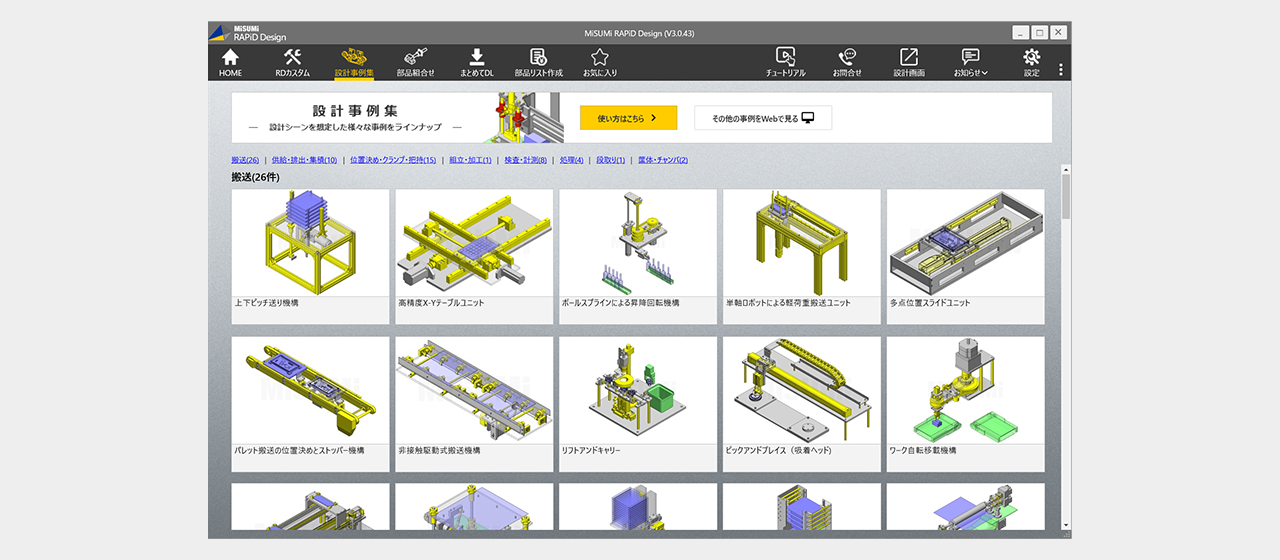The width and height of the screenshot is (1280, 560).
Task: Open the 検査・計測(8) category link
Action: pos(525,160)
